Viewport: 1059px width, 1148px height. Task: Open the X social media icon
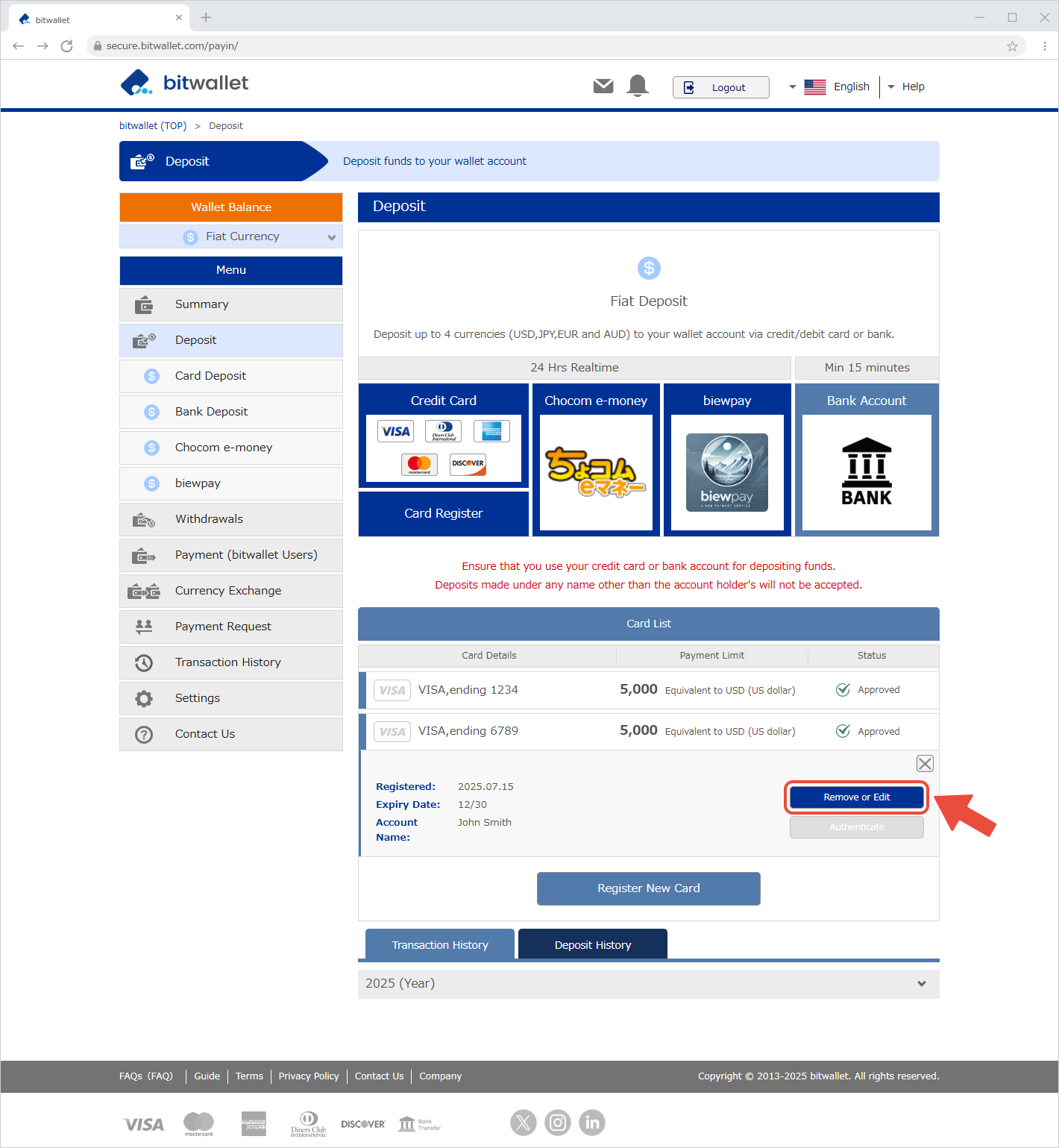pyautogui.click(x=523, y=1123)
